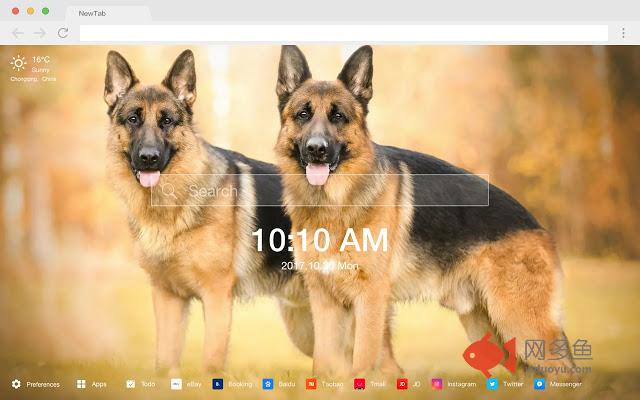This screenshot has height=400, width=640.
Task: Click the 2017 date text under the clock
Action: click(x=320, y=266)
